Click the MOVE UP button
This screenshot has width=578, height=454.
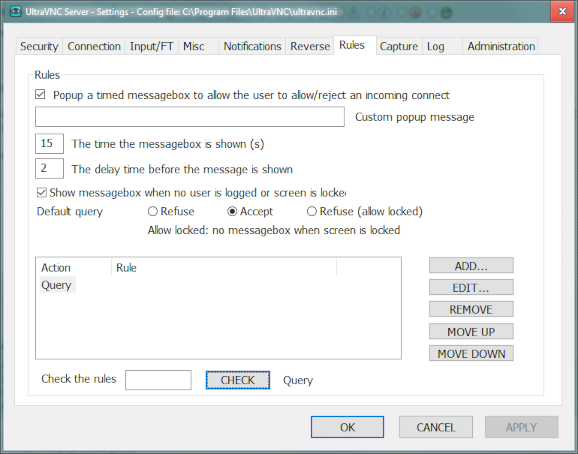[x=471, y=331]
